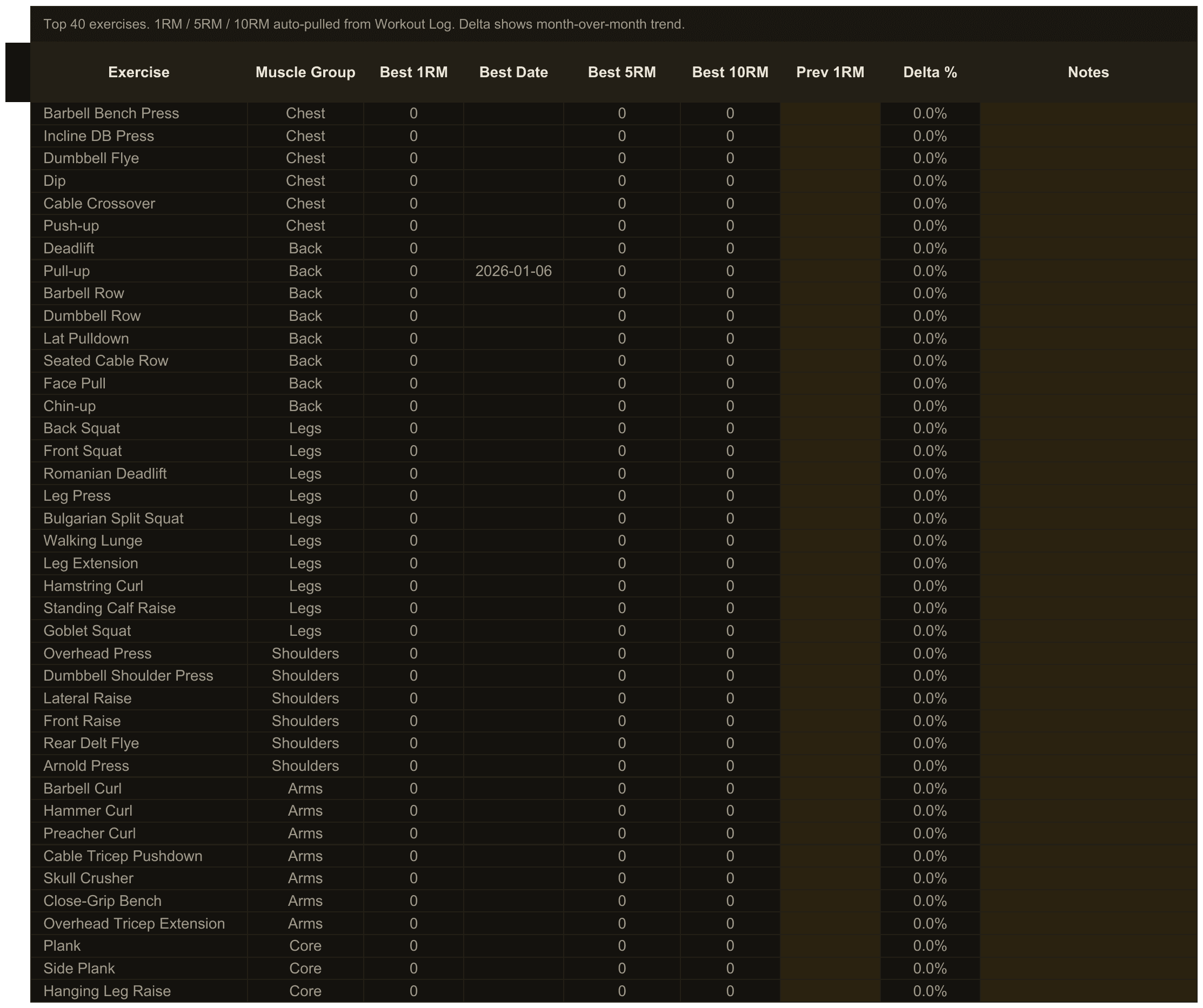Select the Best Date column header
Viewport: 1203px width, 1008px height.
pyautogui.click(x=513, y=72)
